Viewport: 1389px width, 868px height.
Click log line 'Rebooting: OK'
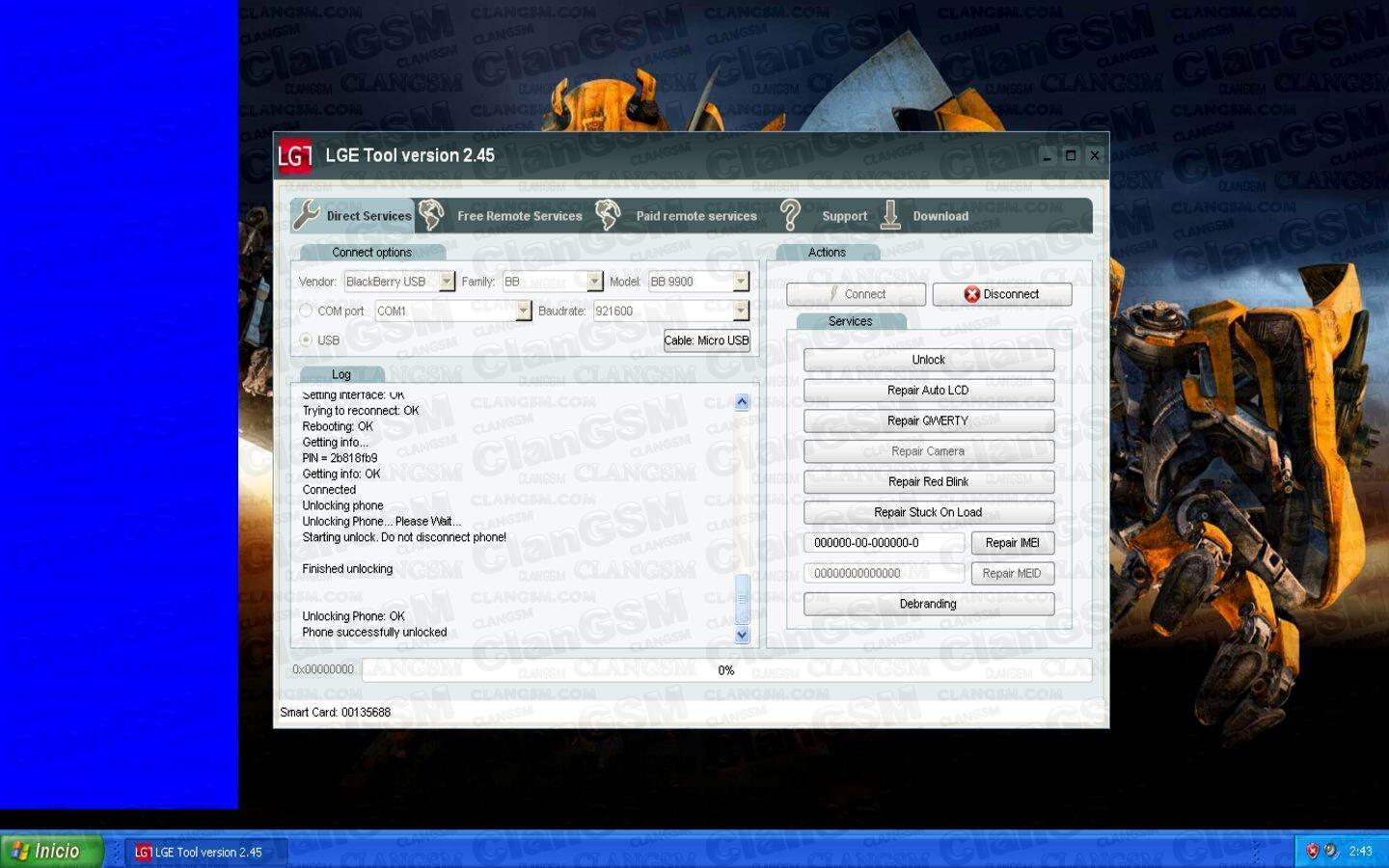(x=337, y=426)
